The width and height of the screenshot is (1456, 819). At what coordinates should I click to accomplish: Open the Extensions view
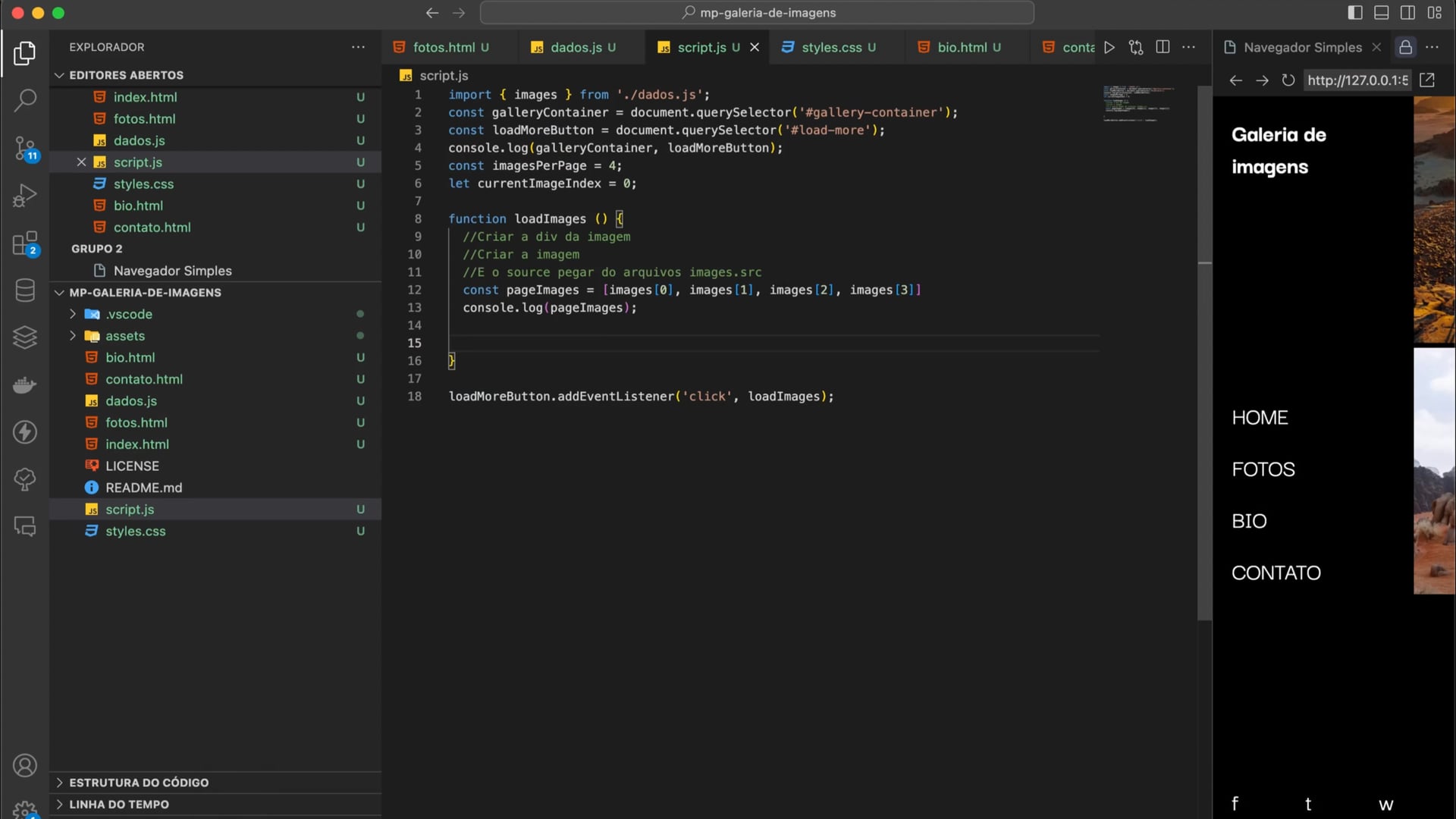(25, 243)
